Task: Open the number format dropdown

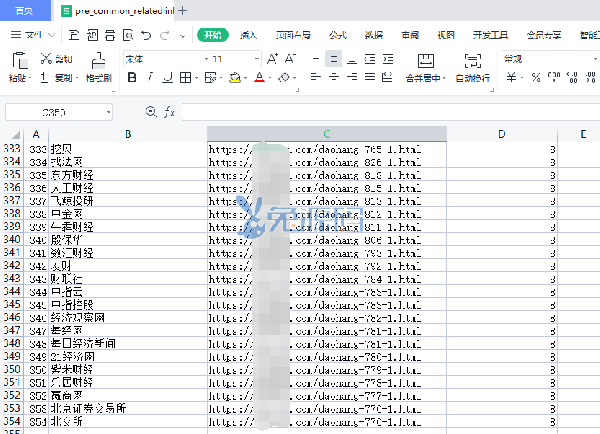Action: click(x=595, y=59)
